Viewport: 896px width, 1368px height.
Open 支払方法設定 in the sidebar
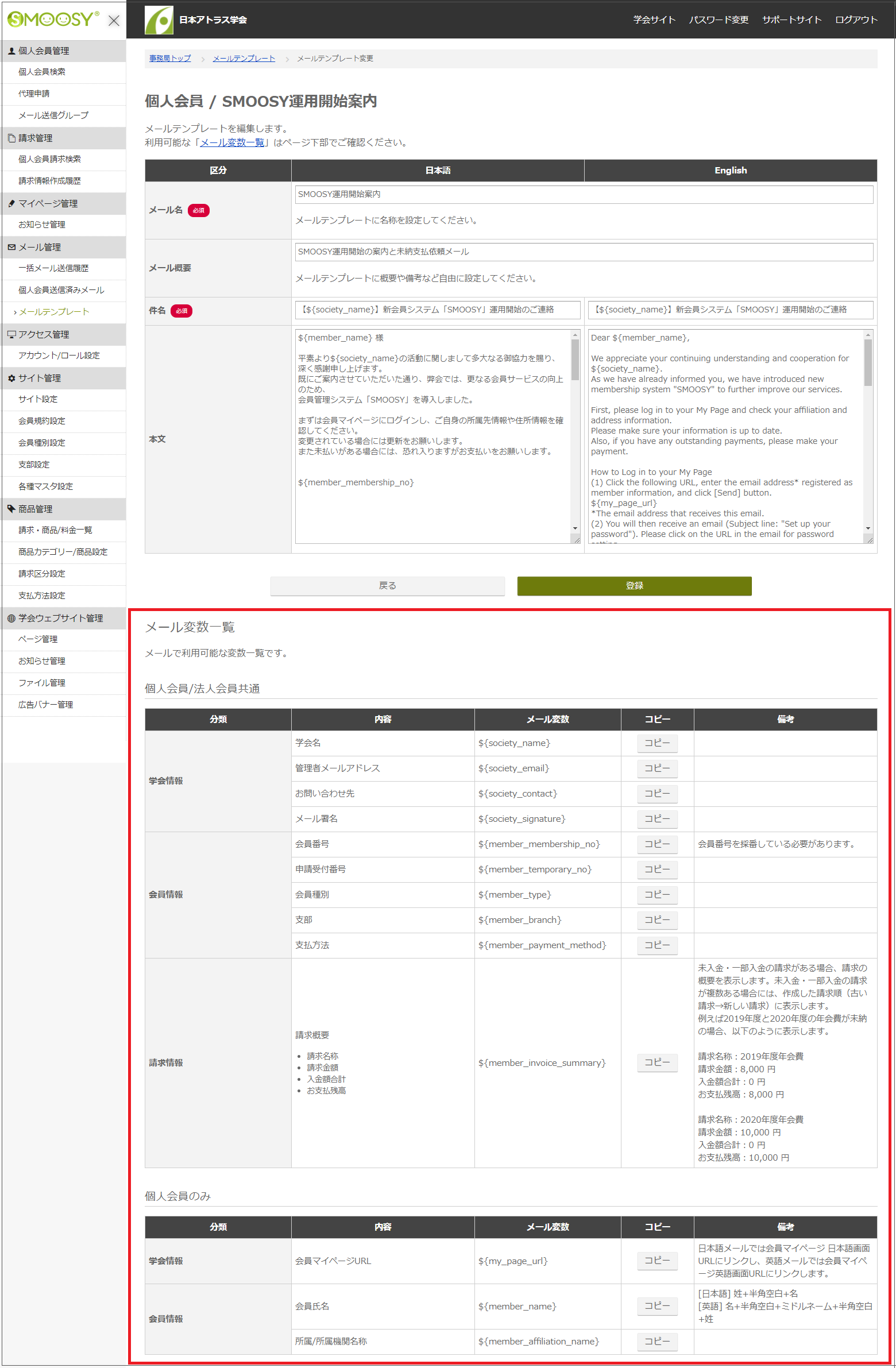coord(42,596)
